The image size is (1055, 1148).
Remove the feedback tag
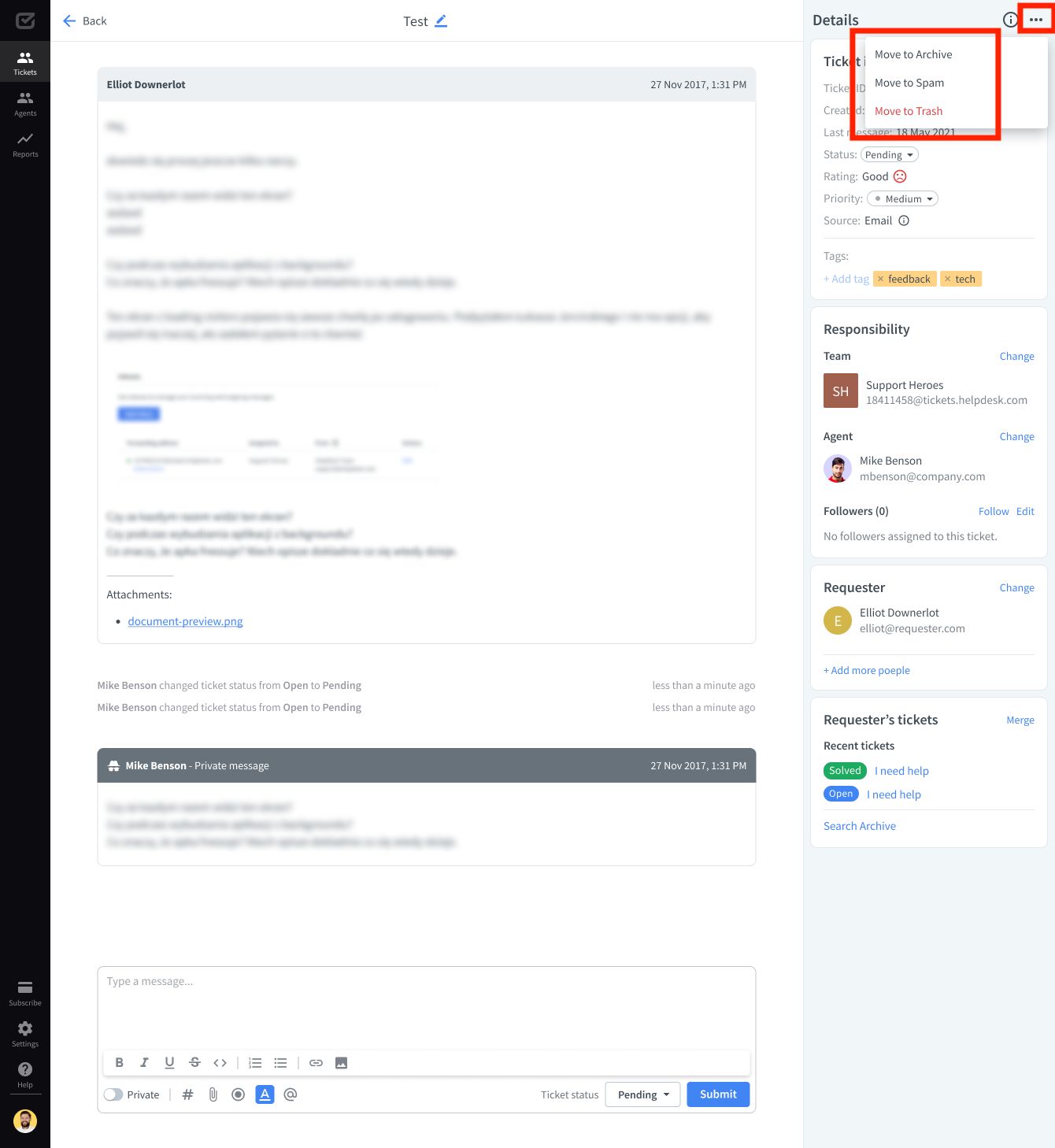(880, 279)
